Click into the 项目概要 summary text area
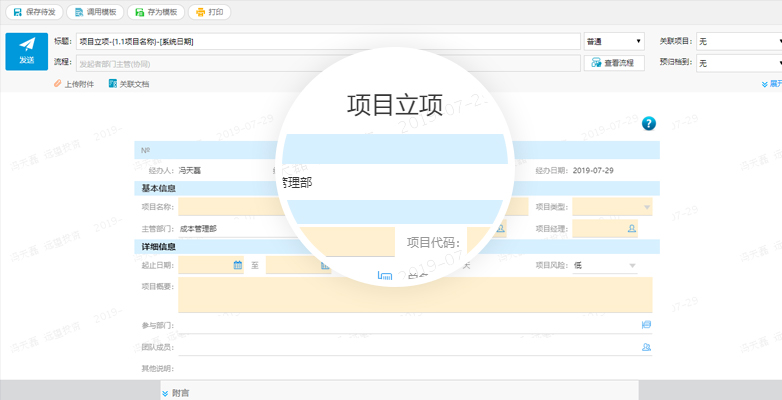This screenshot has width=782, height=400. [414, 295]
